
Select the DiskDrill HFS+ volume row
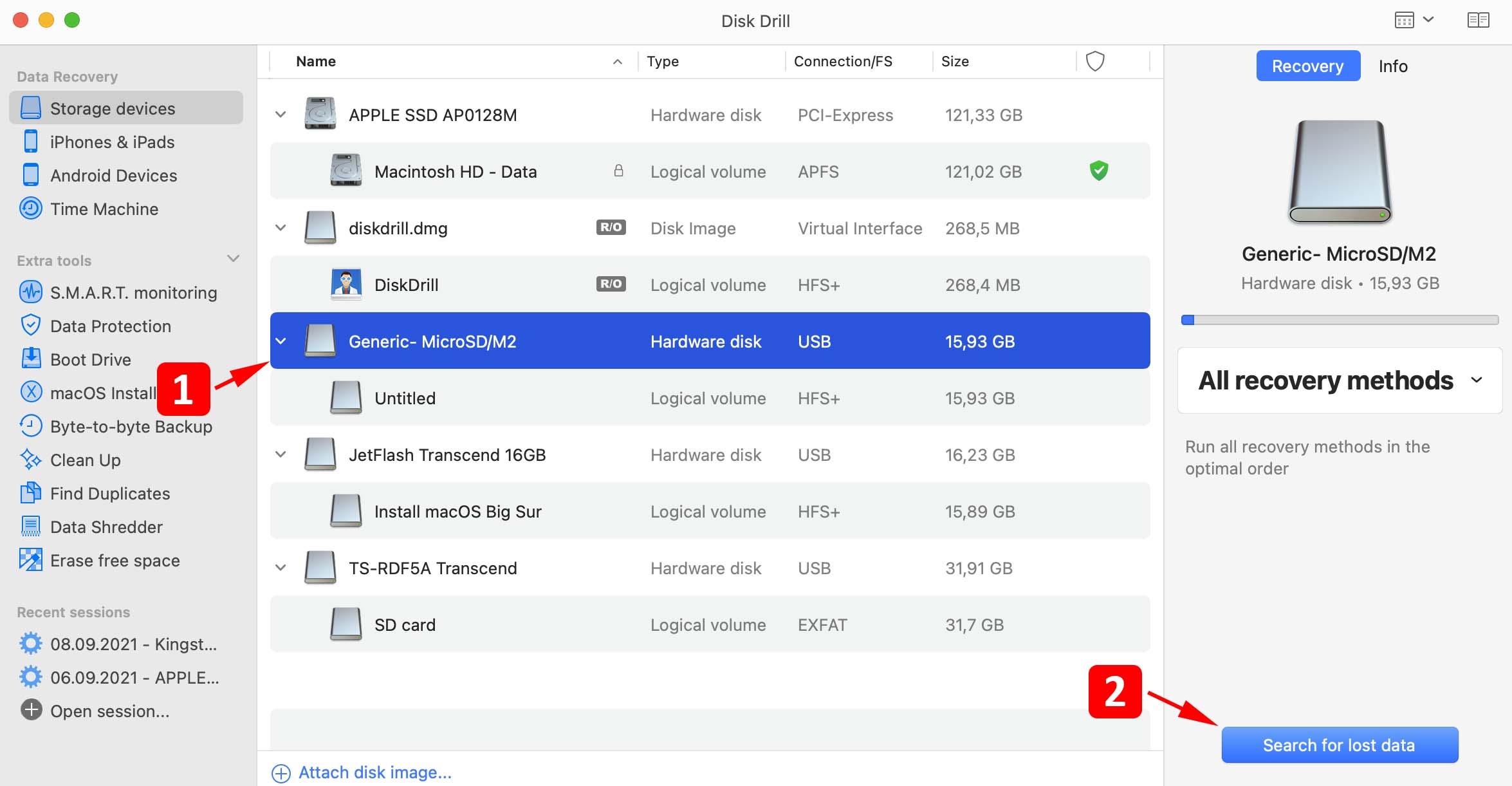(x=710, y=284)
